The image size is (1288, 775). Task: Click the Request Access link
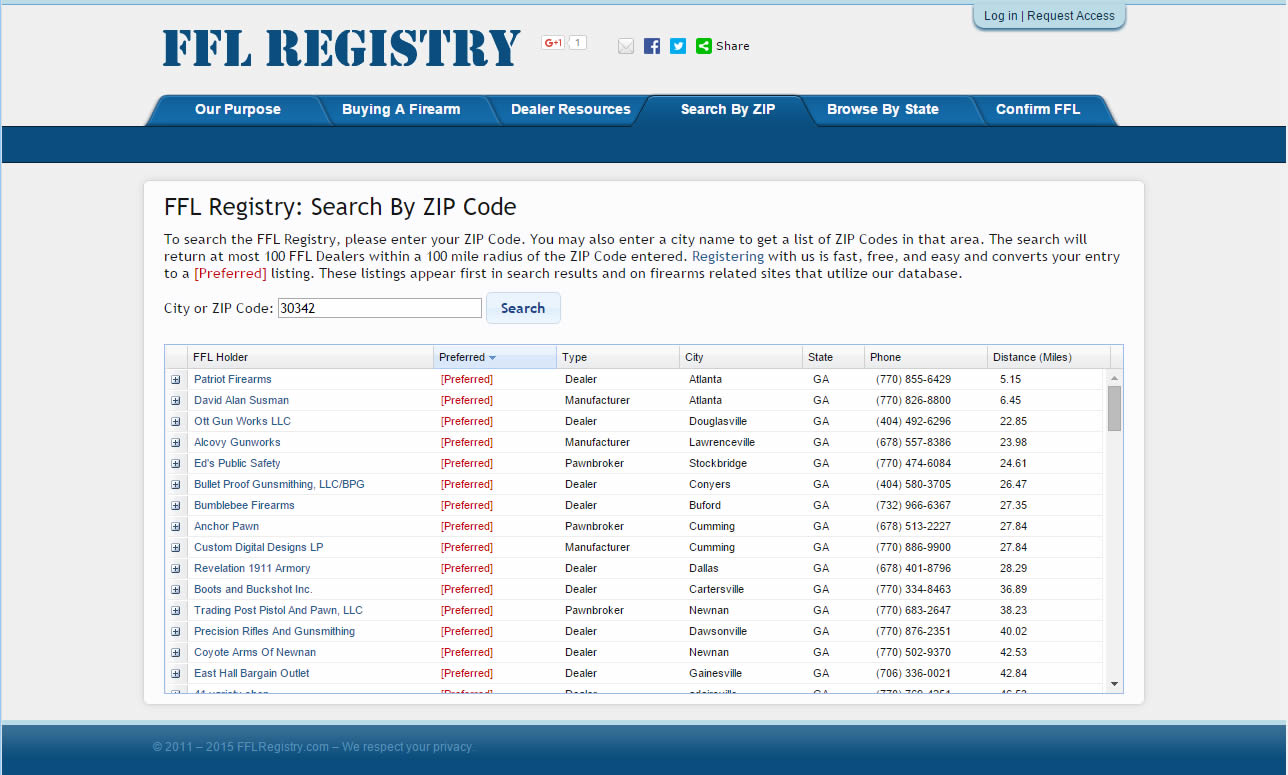1070,16
